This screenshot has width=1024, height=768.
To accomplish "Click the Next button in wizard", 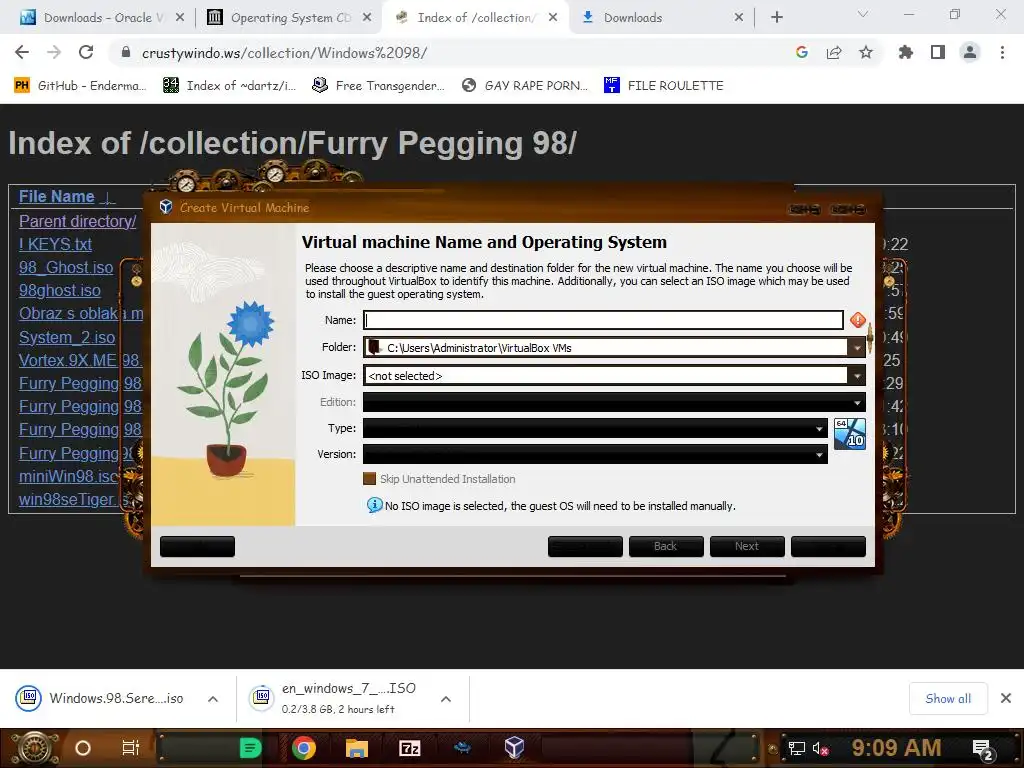I will coord(747,547).
